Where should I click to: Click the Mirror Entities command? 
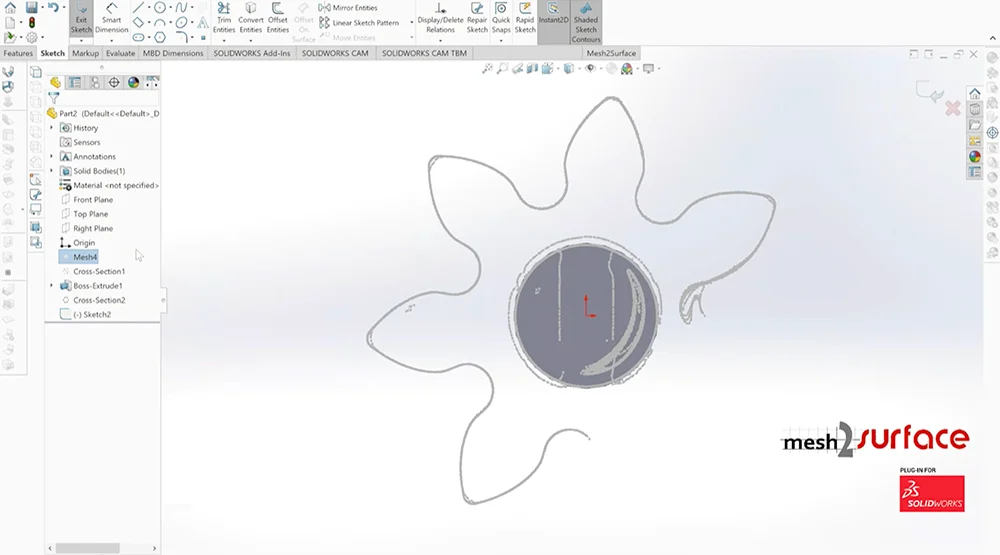354,8
